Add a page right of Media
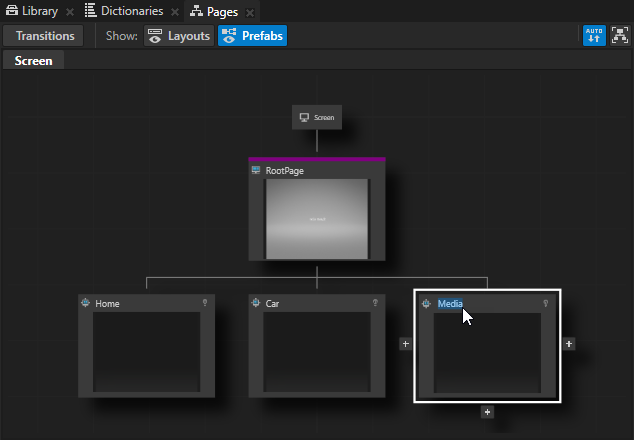The height and width of the screenshot is (440, 634). 569,344
